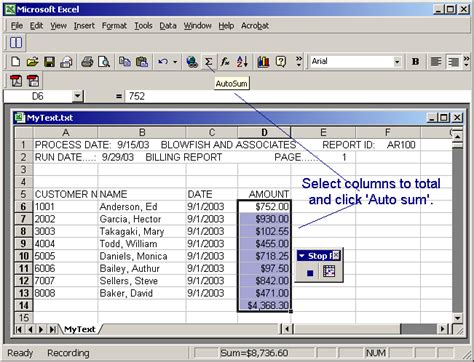Click the formula bar showing 752
The image size is (474, 362).
(x=297, y=96)
